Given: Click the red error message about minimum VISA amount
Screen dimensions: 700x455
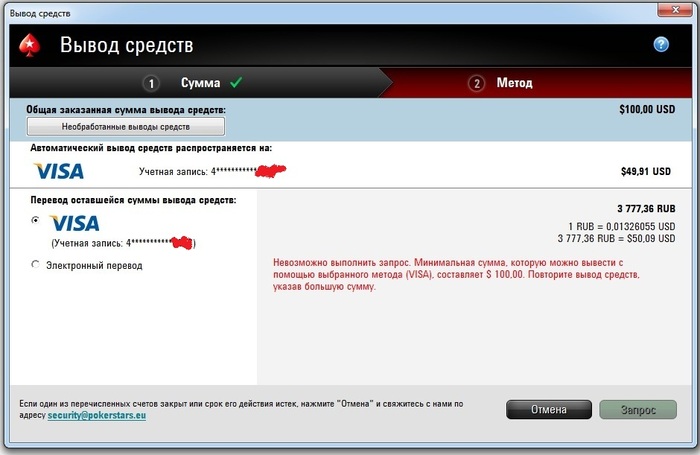Looking at the screenshot, I should 456,274.
